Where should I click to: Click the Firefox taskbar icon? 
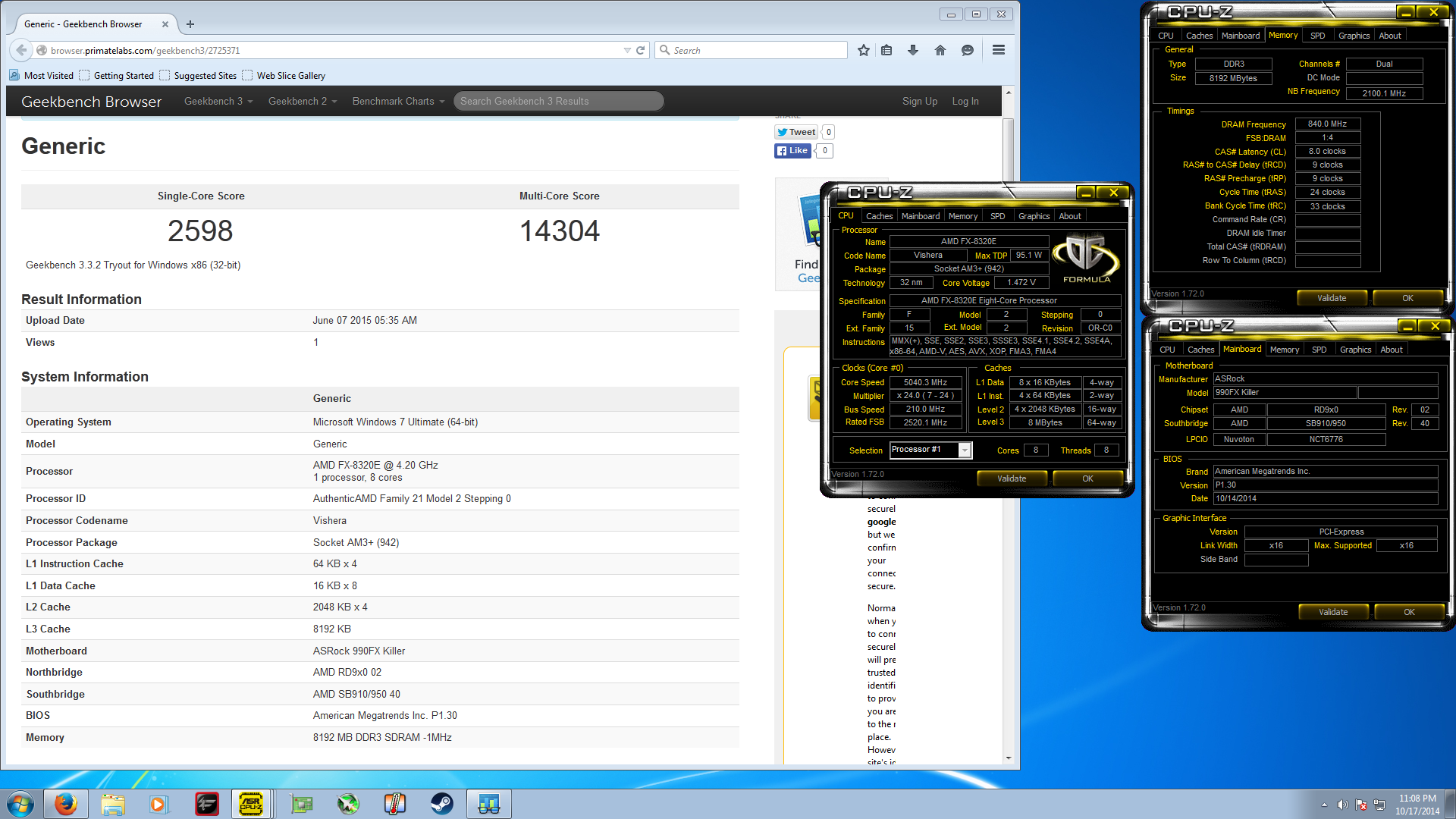point(66,804)
